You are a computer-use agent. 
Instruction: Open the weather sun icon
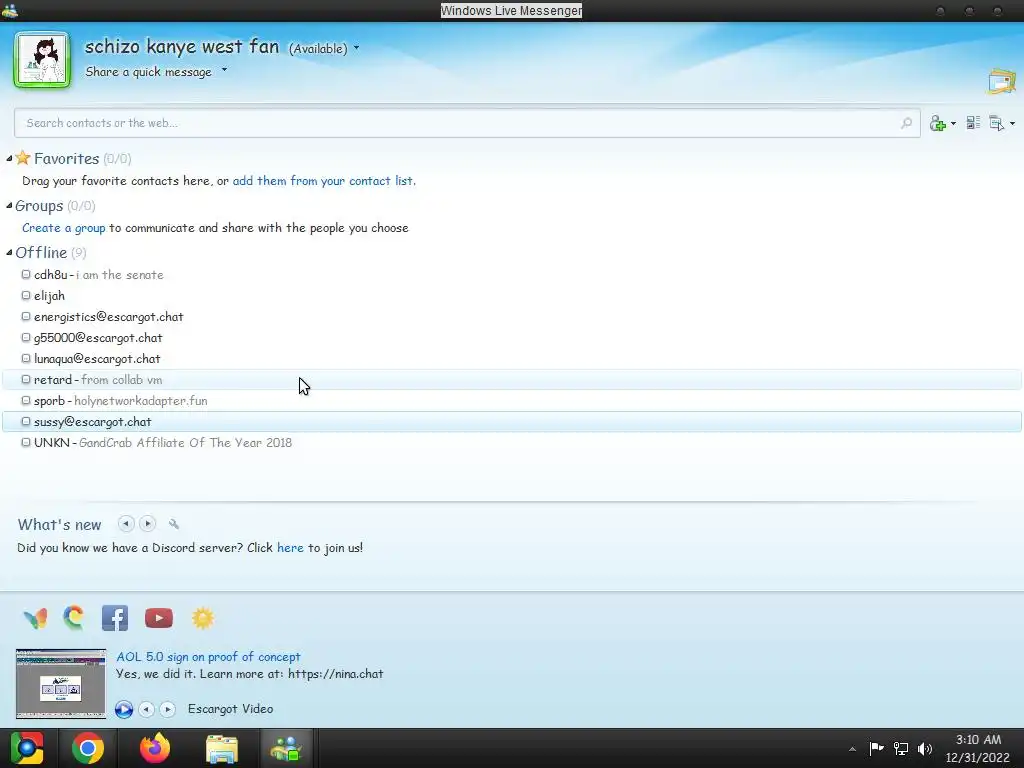(x=202, y=618)
